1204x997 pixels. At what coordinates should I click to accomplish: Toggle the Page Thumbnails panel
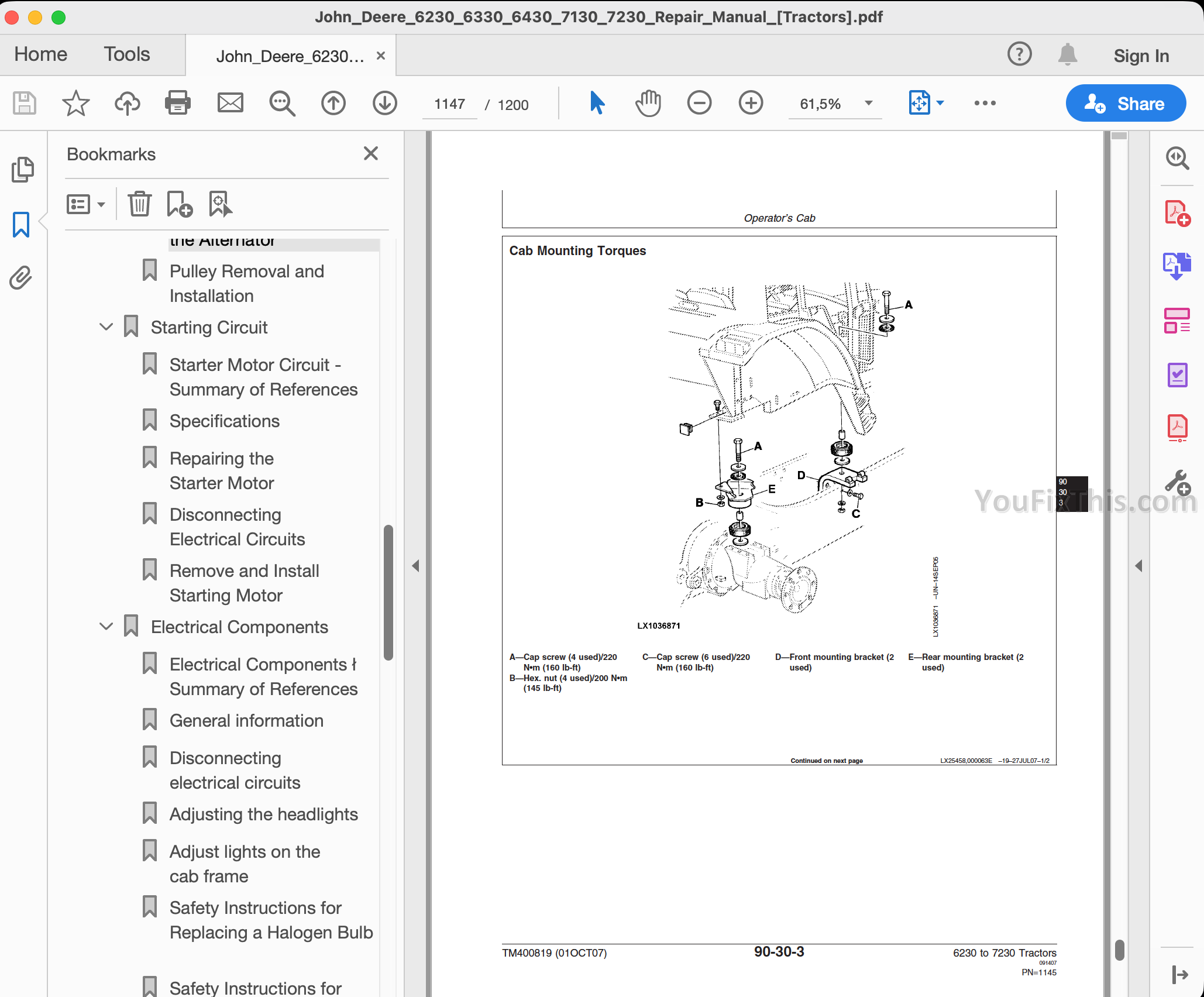tap(22, 170)
